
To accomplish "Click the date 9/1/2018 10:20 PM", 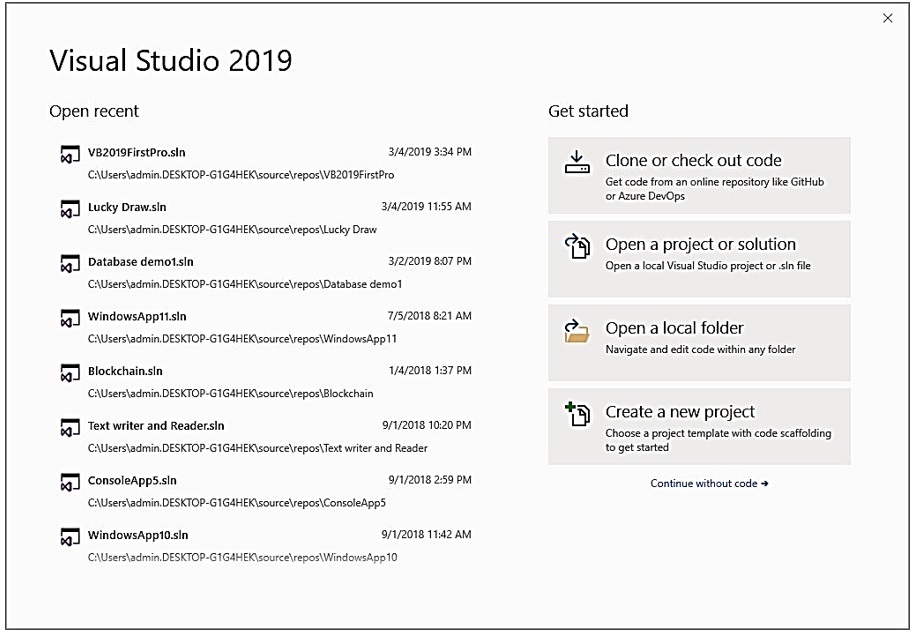I will click(x=427, y=425).
